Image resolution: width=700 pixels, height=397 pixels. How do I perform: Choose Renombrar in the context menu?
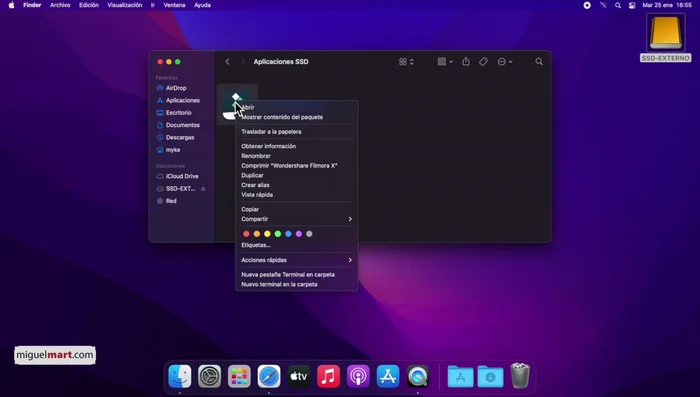point(296,156)
